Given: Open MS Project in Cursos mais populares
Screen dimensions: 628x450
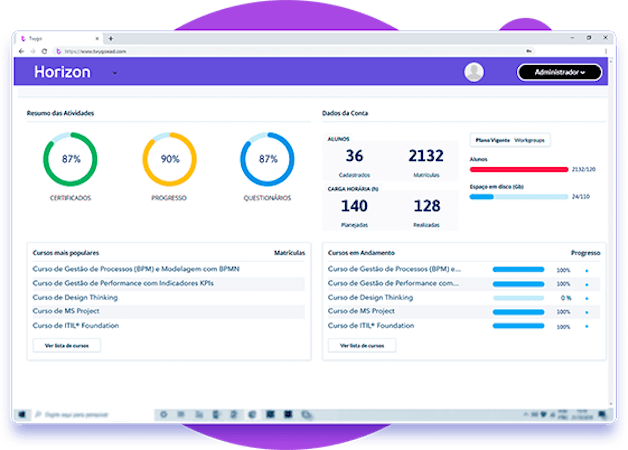Looking at the screenshot, I should pos(66,311).
